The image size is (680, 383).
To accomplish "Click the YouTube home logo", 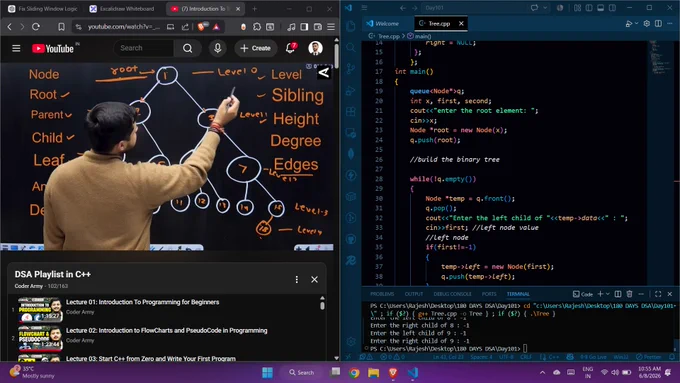I will [x=53, y=49].
